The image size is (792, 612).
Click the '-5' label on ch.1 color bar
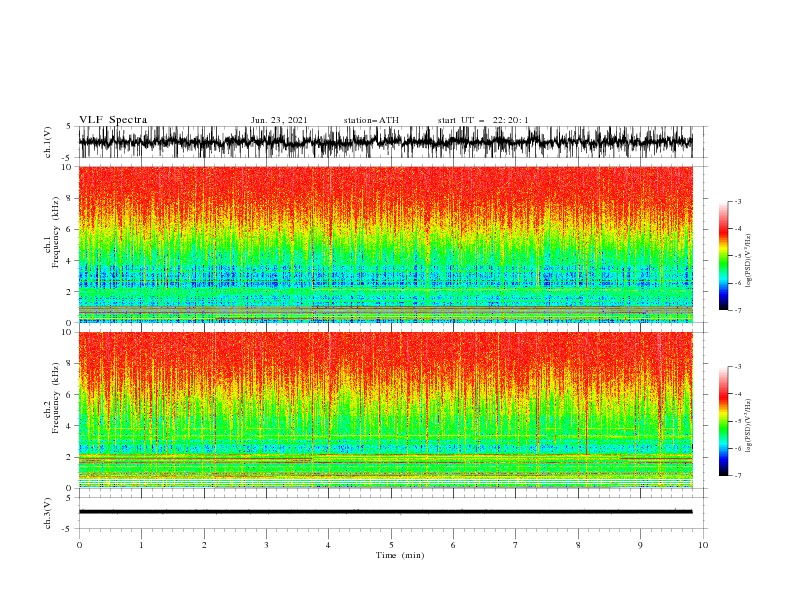click(738, 256)
